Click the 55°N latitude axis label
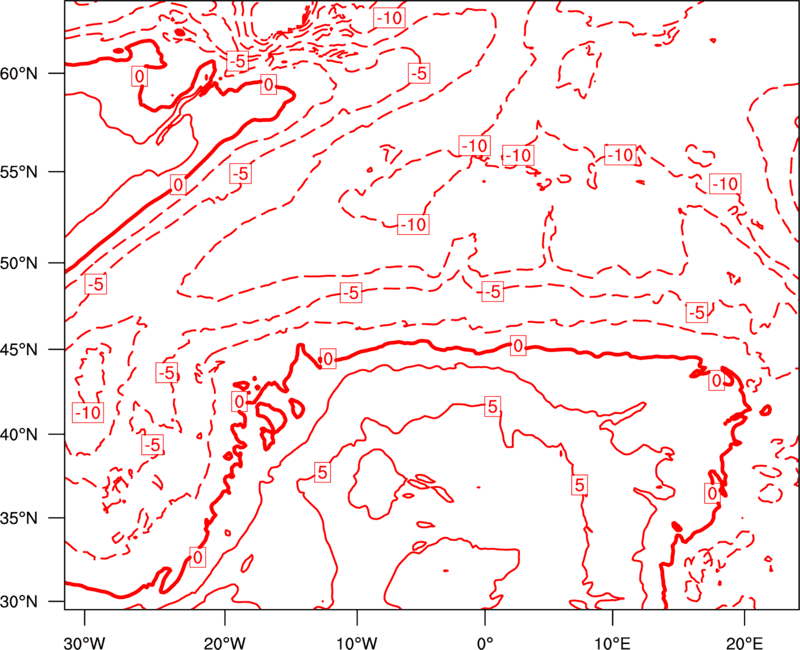Screen dimensions: 800x650 [x=19, y=172]
